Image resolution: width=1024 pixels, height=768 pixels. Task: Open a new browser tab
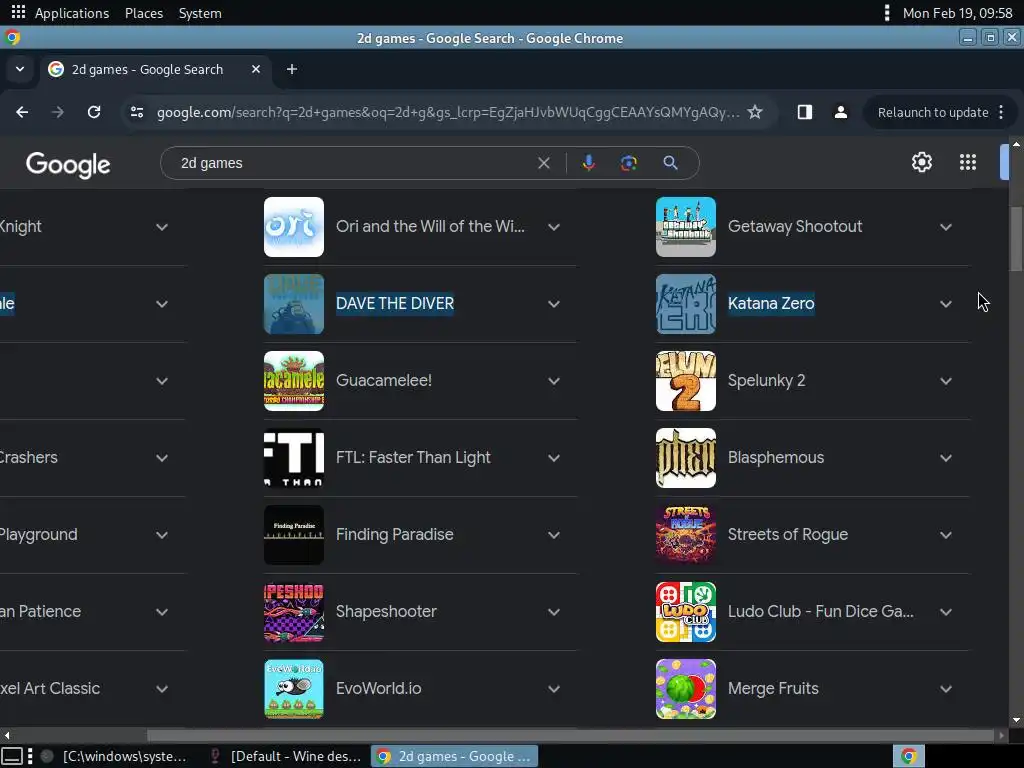tap(292, 69)
